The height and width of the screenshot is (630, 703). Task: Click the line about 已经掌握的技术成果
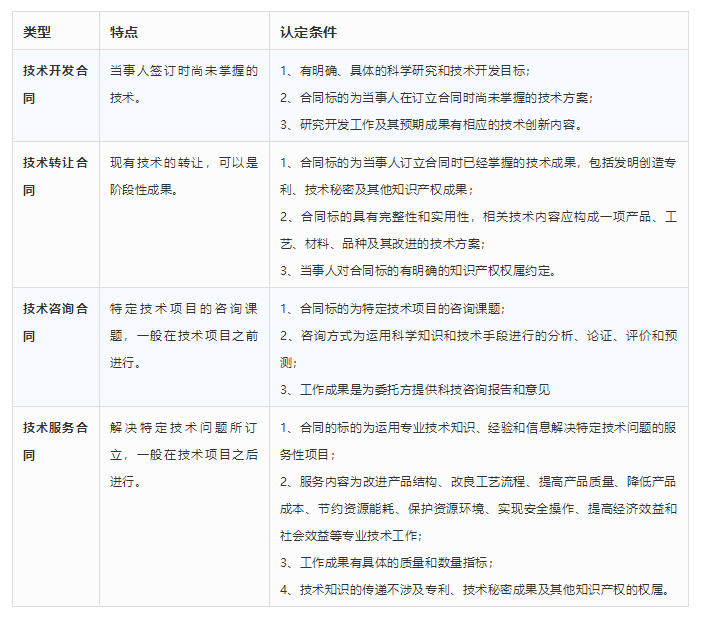point(478,162)
